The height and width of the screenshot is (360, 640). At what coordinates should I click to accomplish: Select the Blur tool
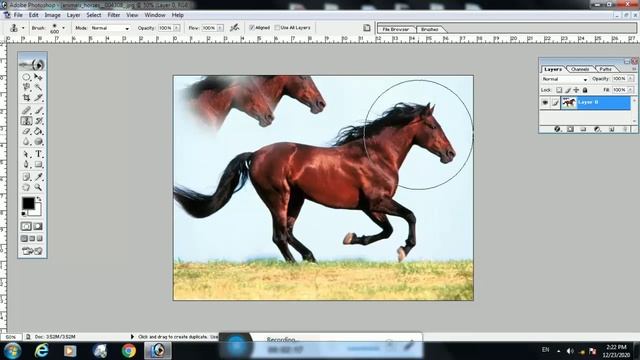coord(26,142)
